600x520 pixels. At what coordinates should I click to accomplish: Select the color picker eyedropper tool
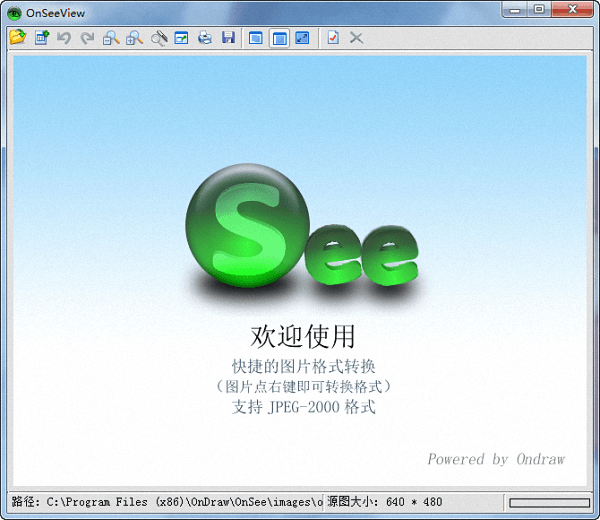tap(159, 38)
